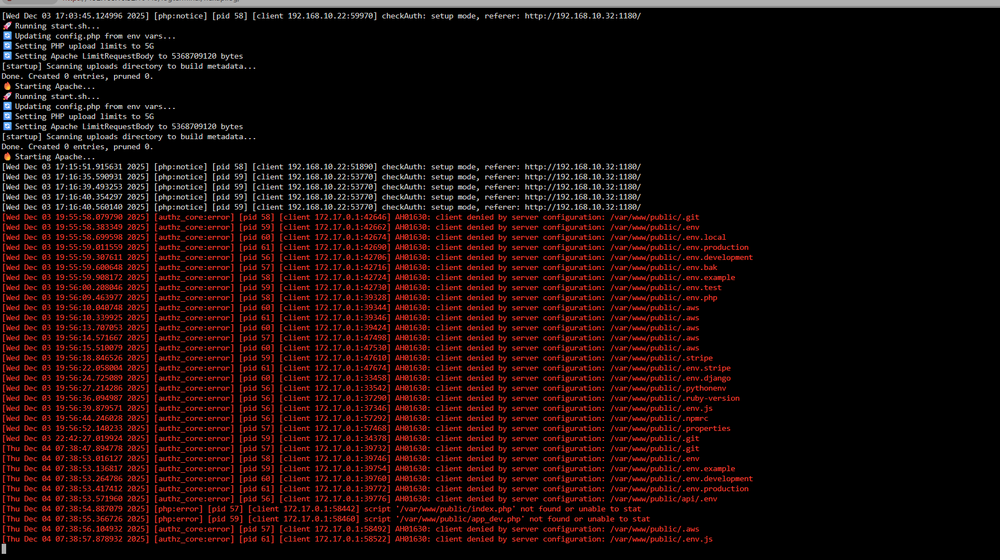Click the log line timestamped 17:03:45.124996
This screenshot has width=1000, height=560.
321,16
